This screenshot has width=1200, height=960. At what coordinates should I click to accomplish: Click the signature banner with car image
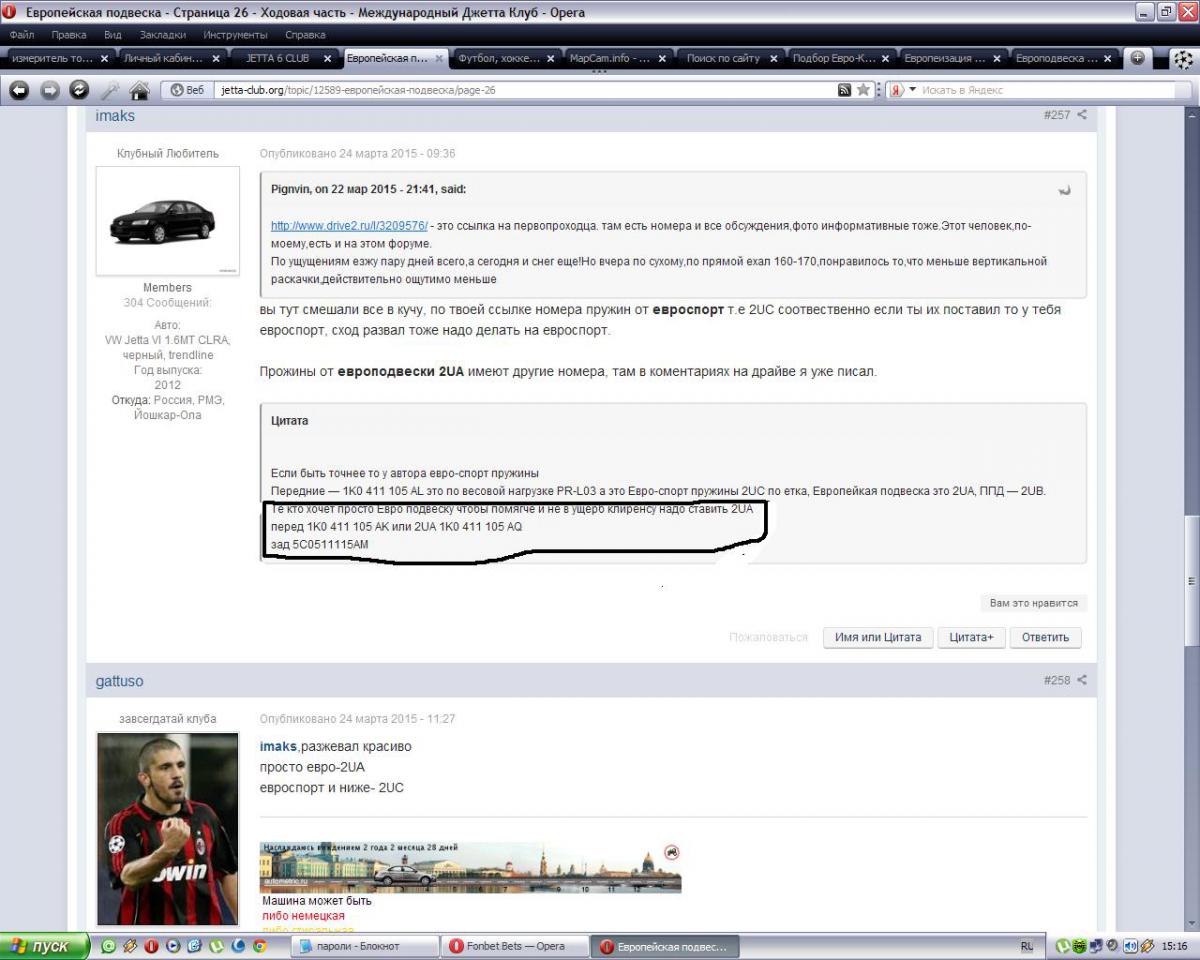tap(470, 867)
